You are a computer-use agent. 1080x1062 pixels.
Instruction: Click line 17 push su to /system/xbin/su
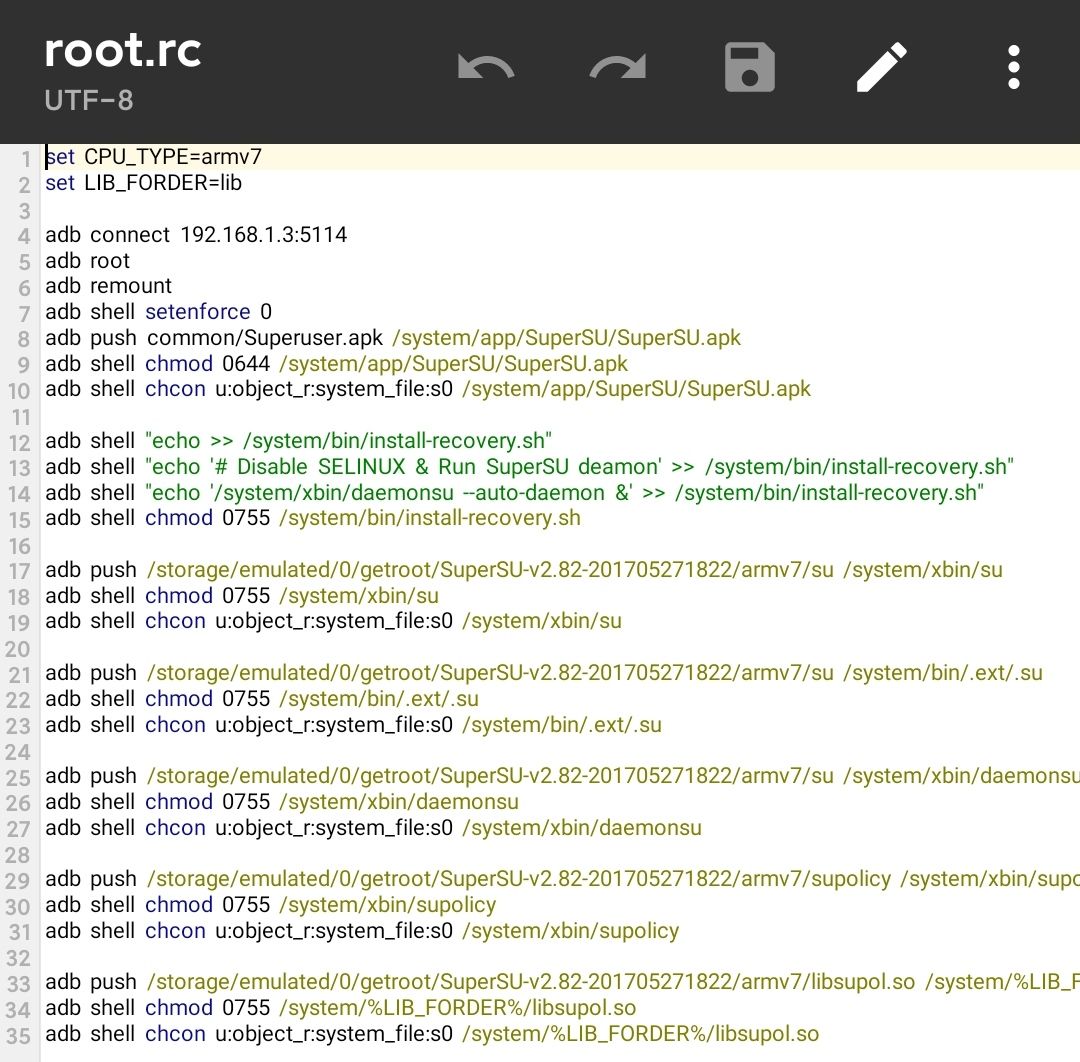click(523, 570)
